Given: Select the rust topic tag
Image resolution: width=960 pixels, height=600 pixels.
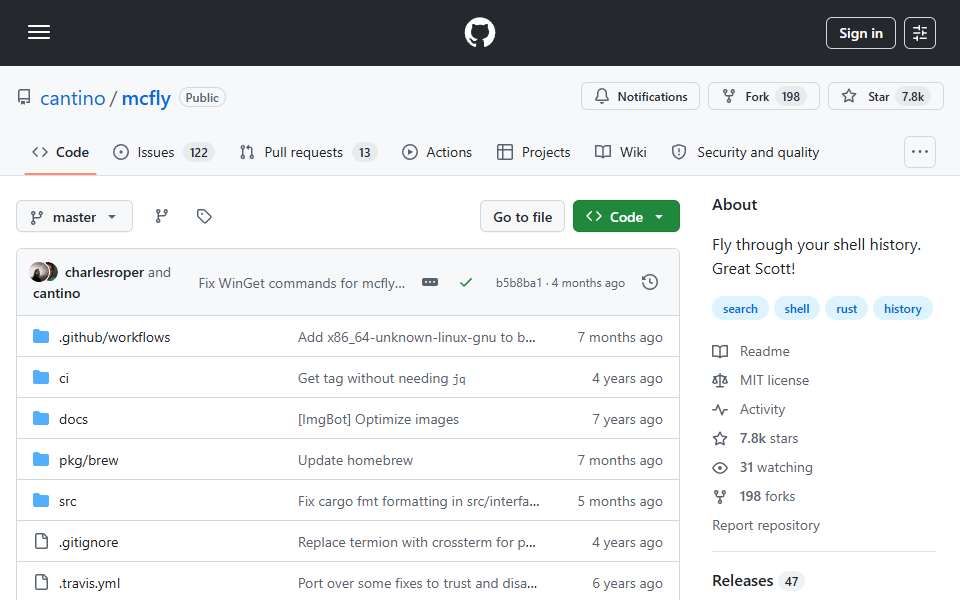Looking at the screenshot, I should pos(846,309).
